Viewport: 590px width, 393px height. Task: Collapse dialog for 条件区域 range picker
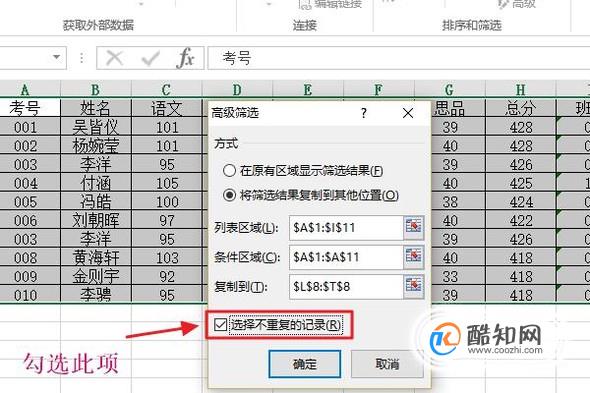click(x=414, y=257)
